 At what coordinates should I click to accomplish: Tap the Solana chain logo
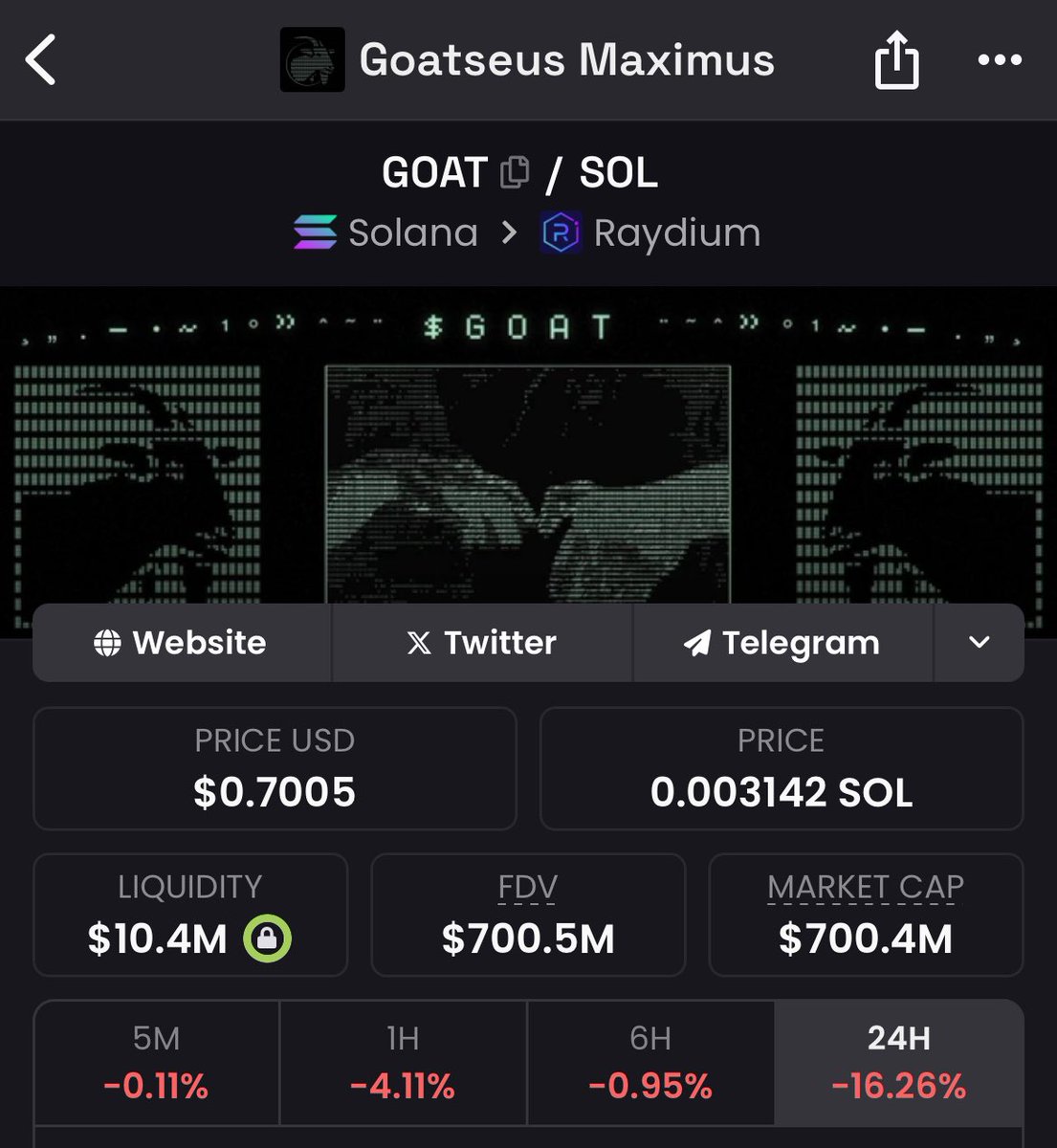[x=315, y=232]
